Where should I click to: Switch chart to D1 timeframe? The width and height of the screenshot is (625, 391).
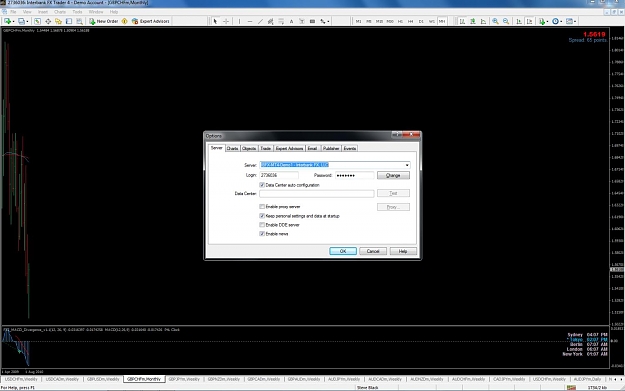pos(421,21)
